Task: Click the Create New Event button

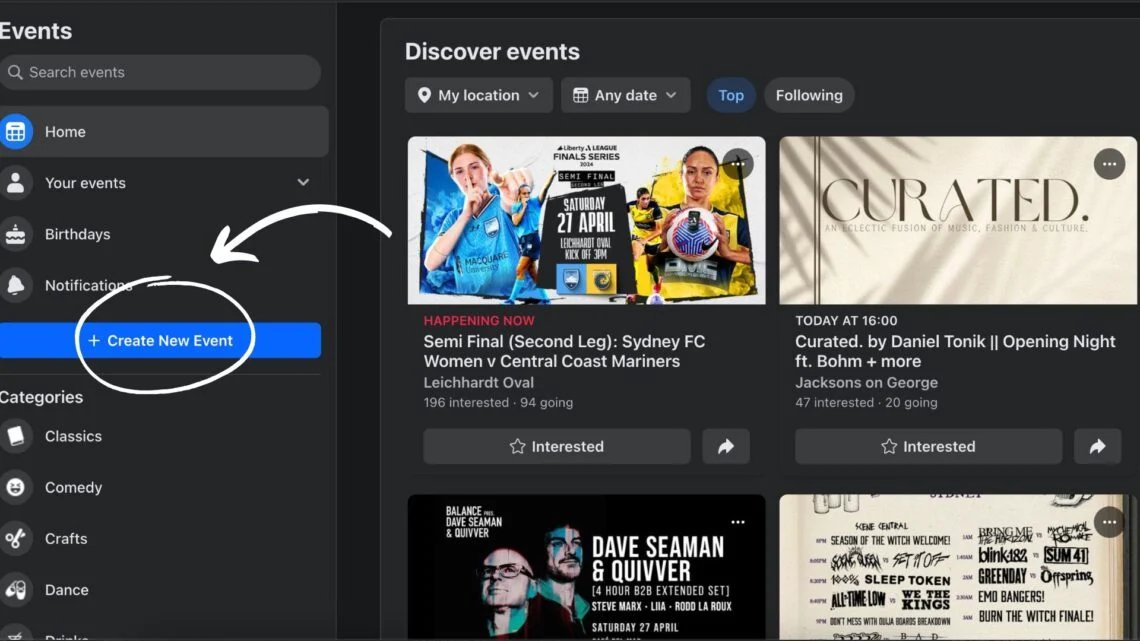Action: click(160, 340)
